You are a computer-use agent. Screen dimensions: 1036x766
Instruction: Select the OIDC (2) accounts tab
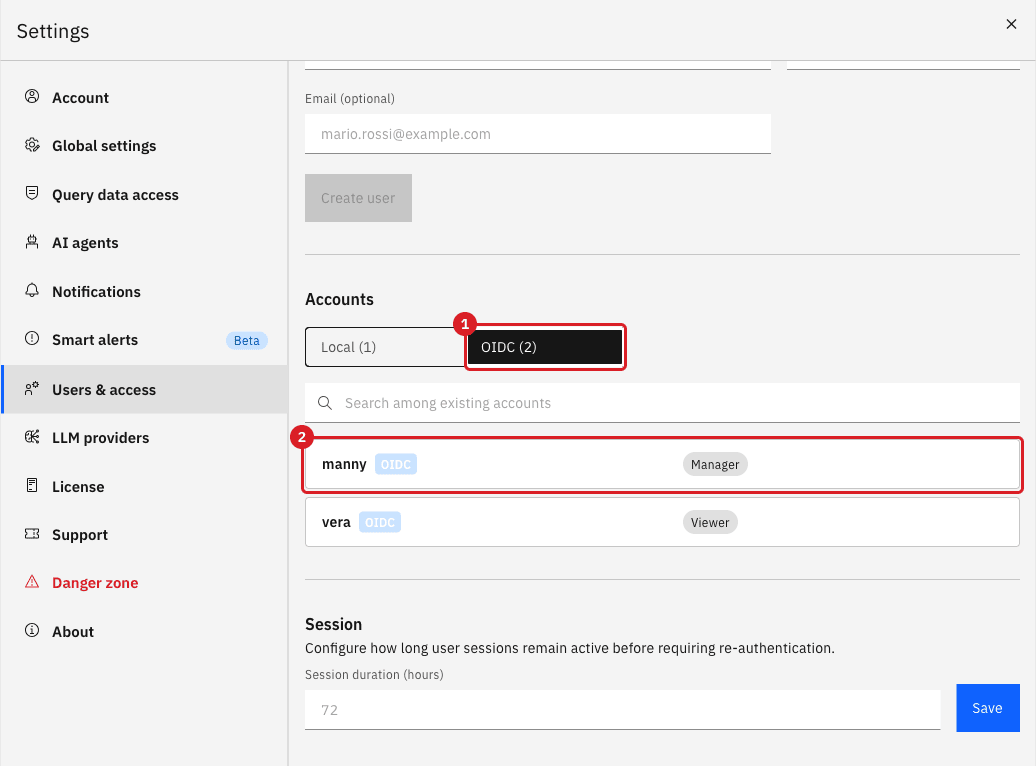click(545, 347)
